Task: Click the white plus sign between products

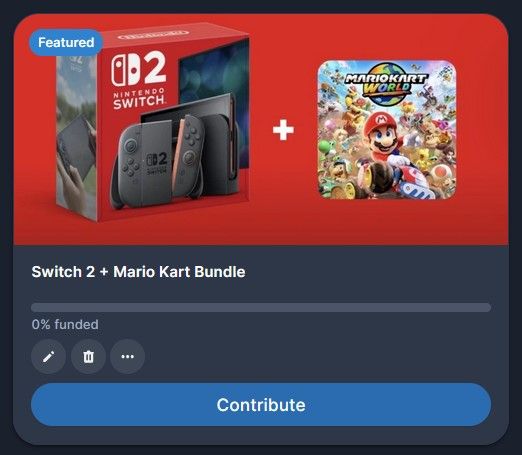Action: pyautogui.click(x=283, y=130)
